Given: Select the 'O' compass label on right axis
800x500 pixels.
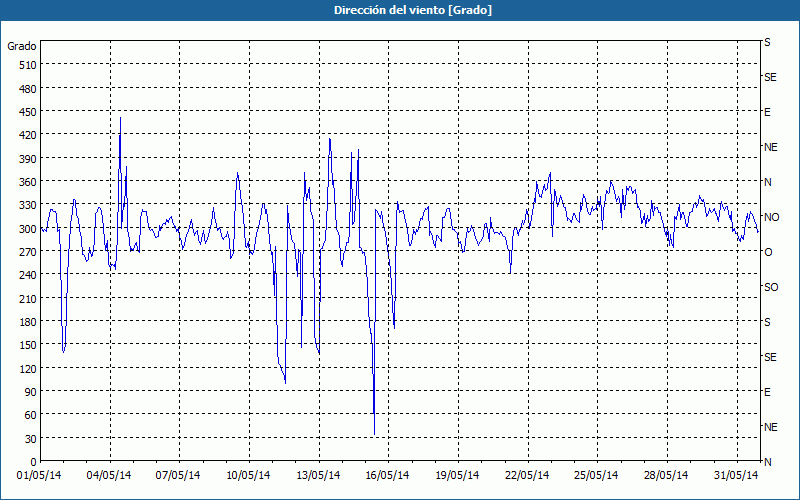Looking at the screenshot, I should point(768,252).
